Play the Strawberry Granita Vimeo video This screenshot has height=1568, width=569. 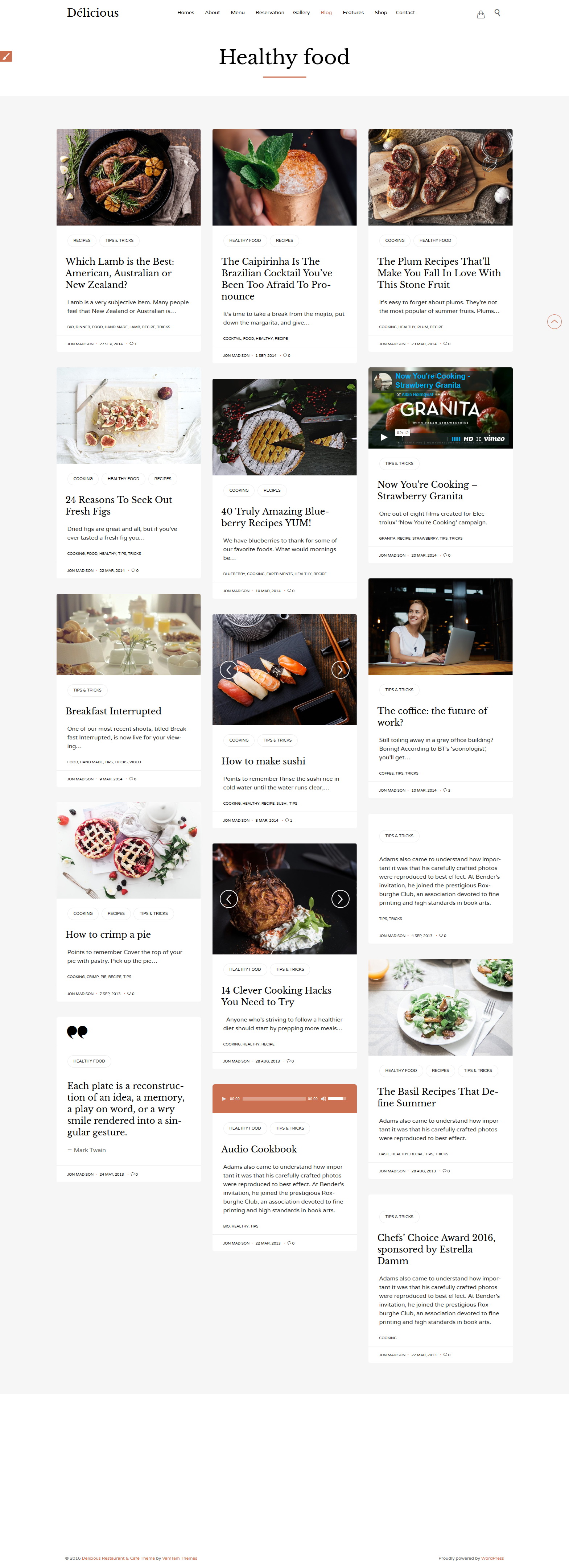[x=383, y=437]
